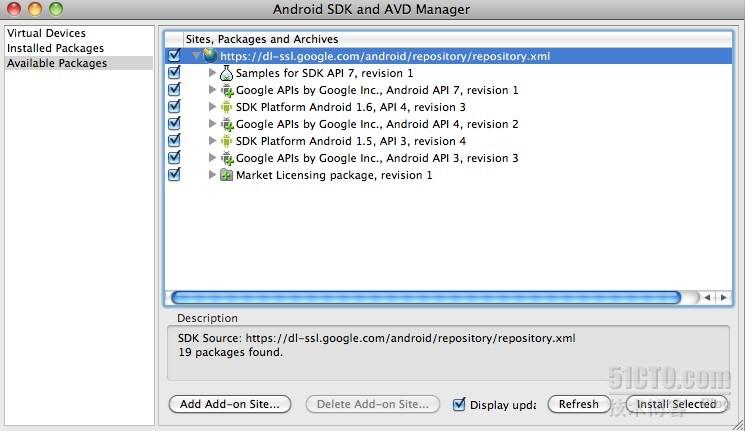Viewport: 745px width, 431px height.
Task: Uncheck the repository.xml site checkbox
Action: (x=174, y=55)
